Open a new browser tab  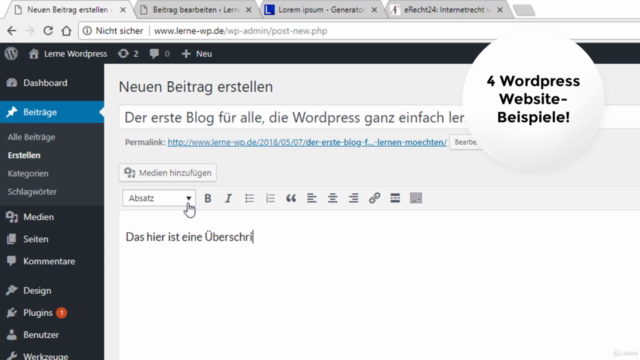pyautogui.click(x=524, y=10)
